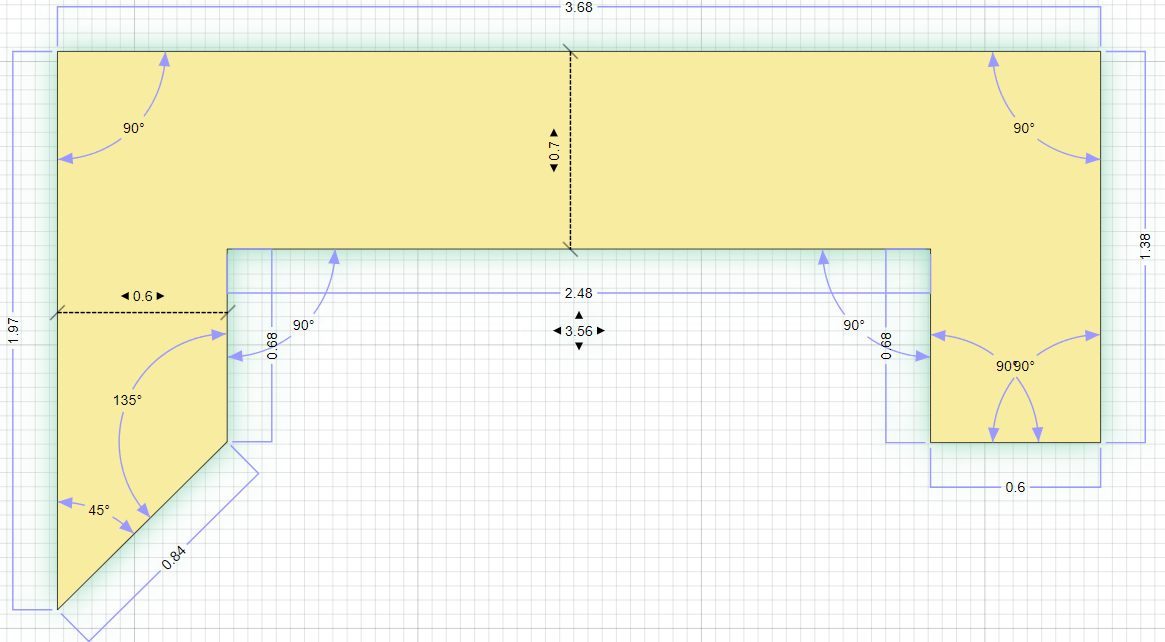Screen dimensions: 1165x642
Task: Click the 90° angle label at the top-right corner
Action: [x=1024, y=128]
